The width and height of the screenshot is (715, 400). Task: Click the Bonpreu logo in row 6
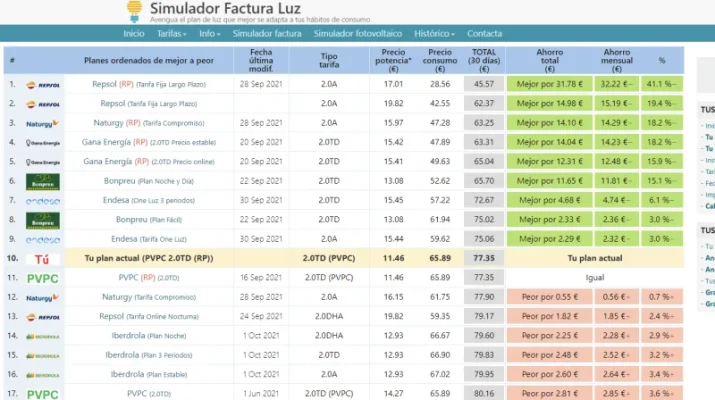43,182
